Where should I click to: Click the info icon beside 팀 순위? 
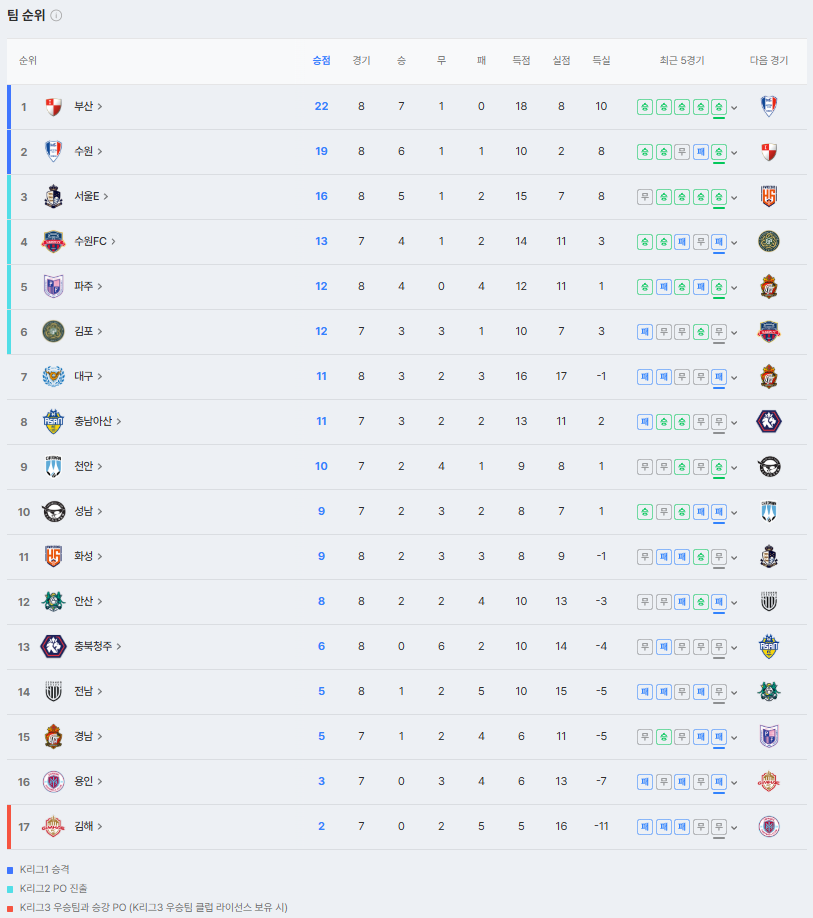pyautogui.click(x=56, y=15)
